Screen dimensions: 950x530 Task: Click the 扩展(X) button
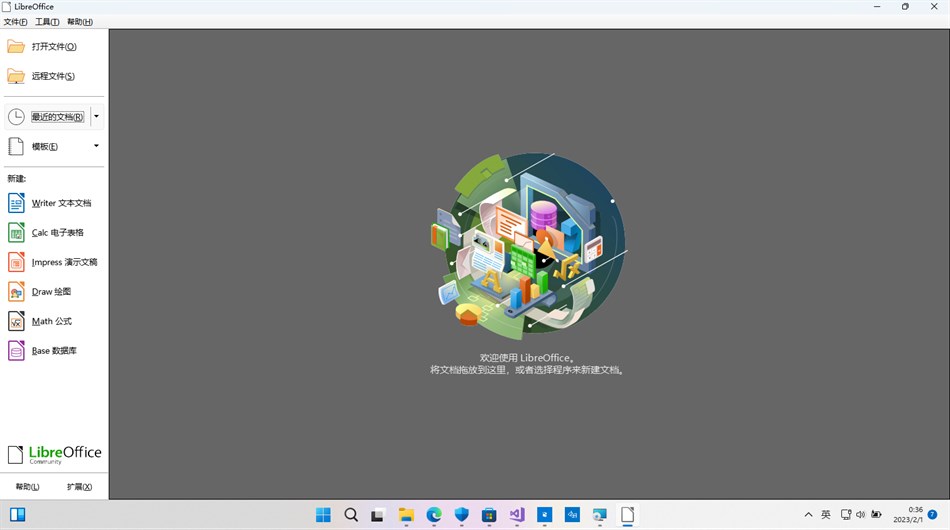click(79, 486)
